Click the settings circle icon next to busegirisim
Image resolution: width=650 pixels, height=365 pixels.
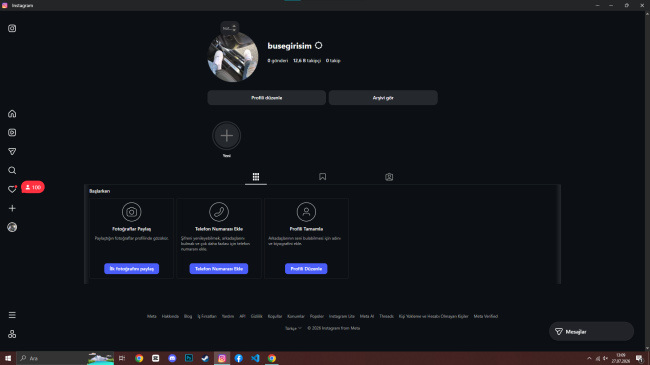(x=318, y=46)
